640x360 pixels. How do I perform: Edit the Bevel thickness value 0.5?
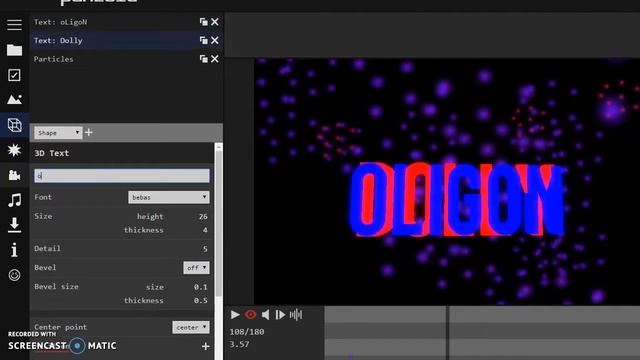coord(200,300)
